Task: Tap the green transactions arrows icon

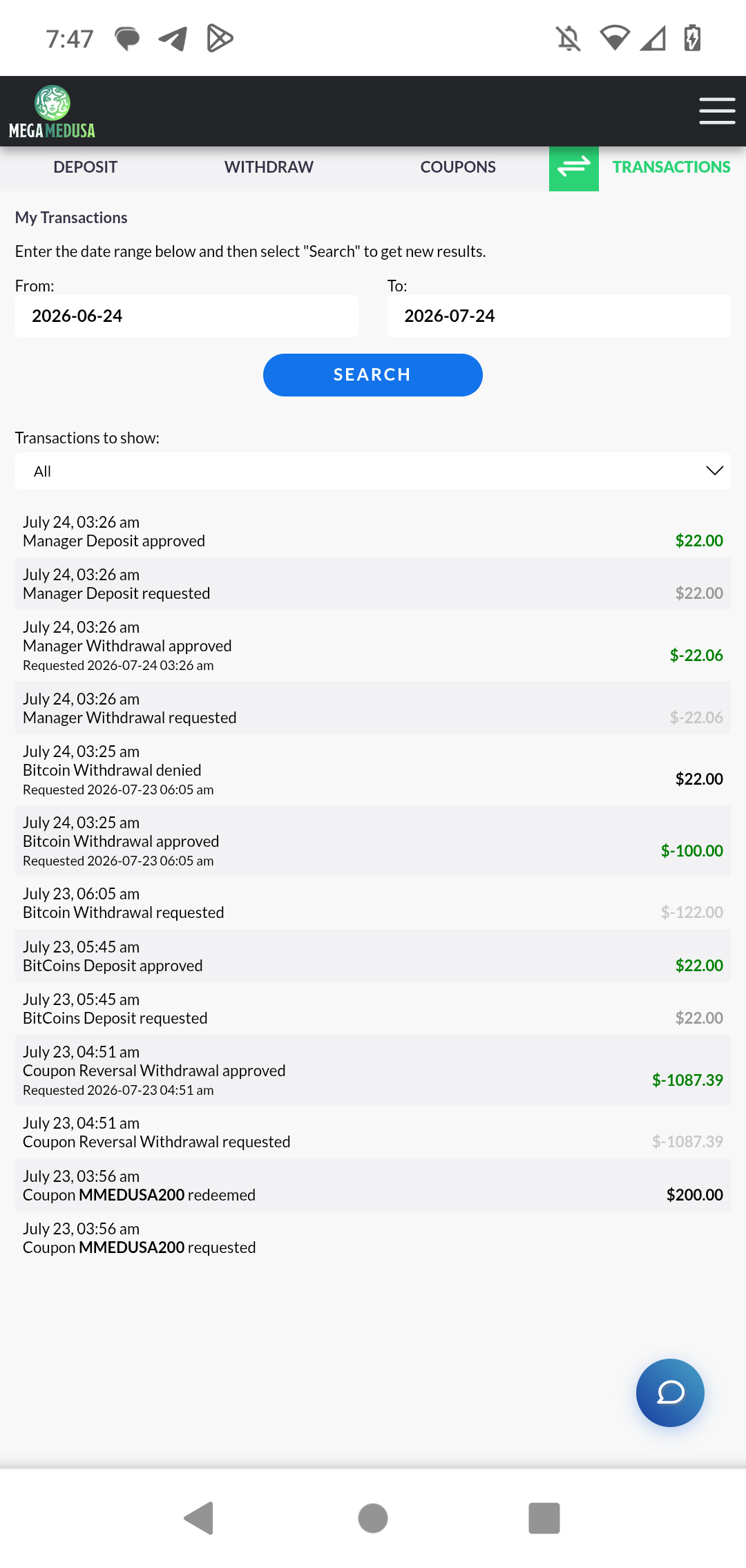Action: point(574,168)
